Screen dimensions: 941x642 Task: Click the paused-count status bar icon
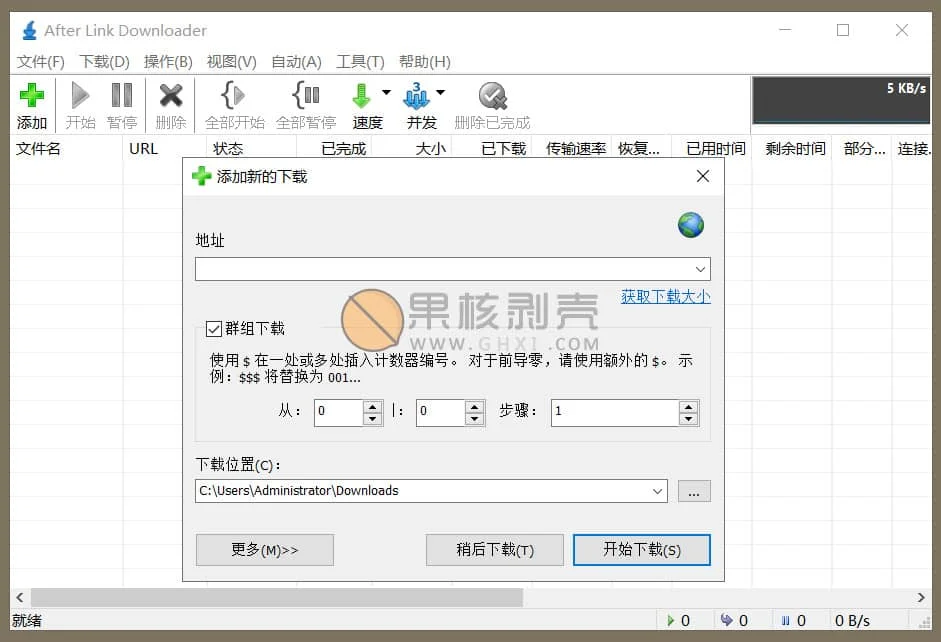[786, 620]
